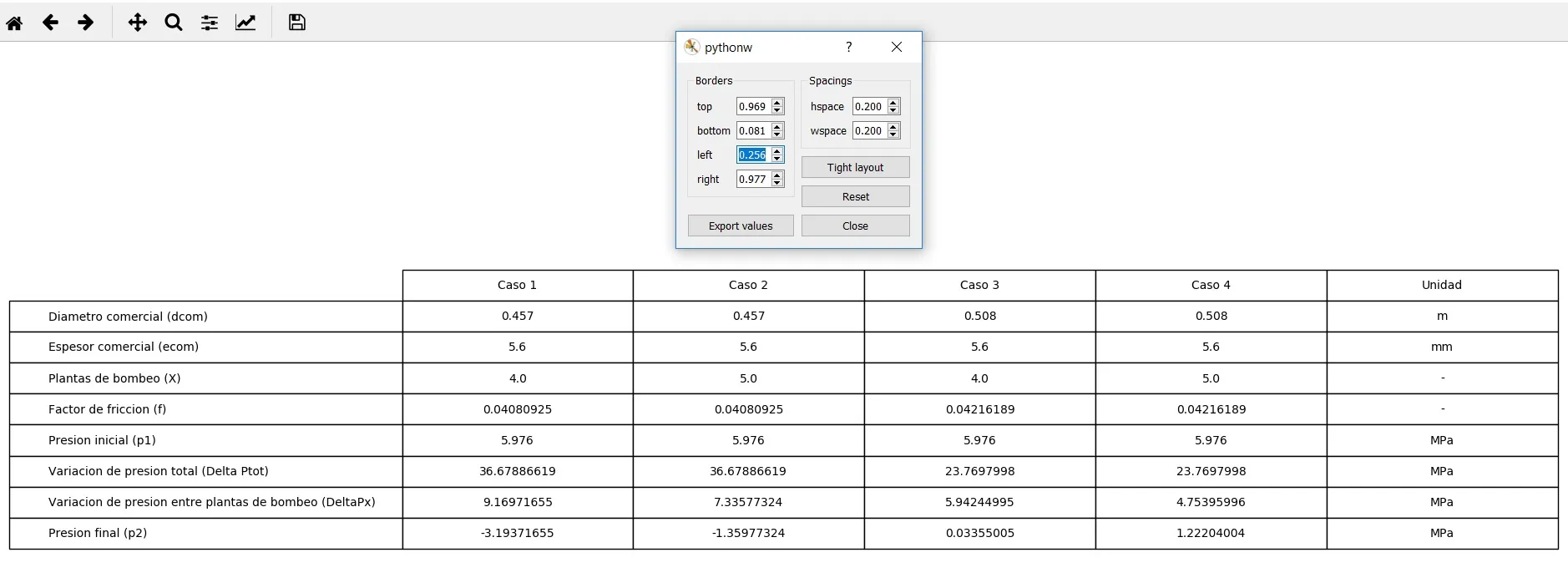
Task: Select the Caso 2 column header
Action: (749, 285)
